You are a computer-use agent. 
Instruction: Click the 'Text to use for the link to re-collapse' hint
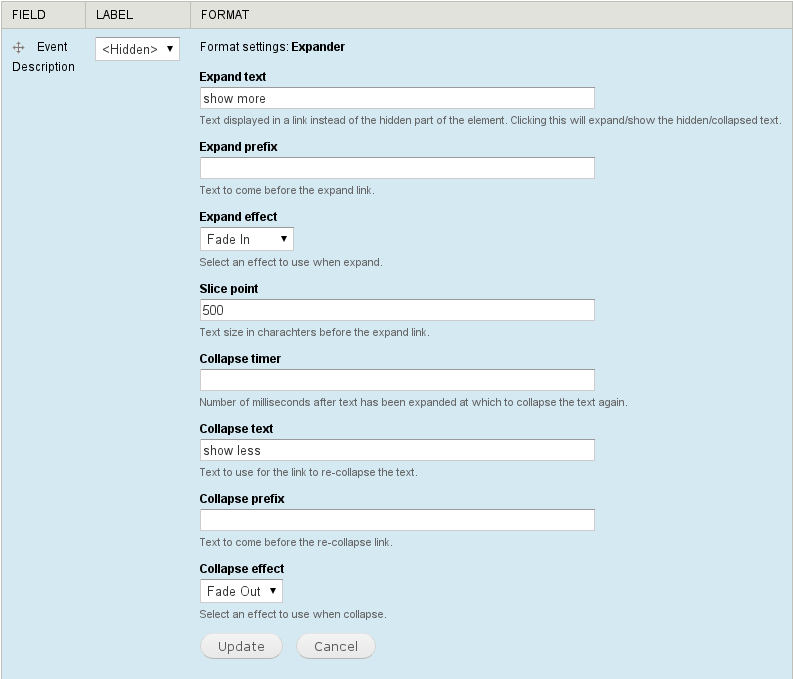[309, 472]
